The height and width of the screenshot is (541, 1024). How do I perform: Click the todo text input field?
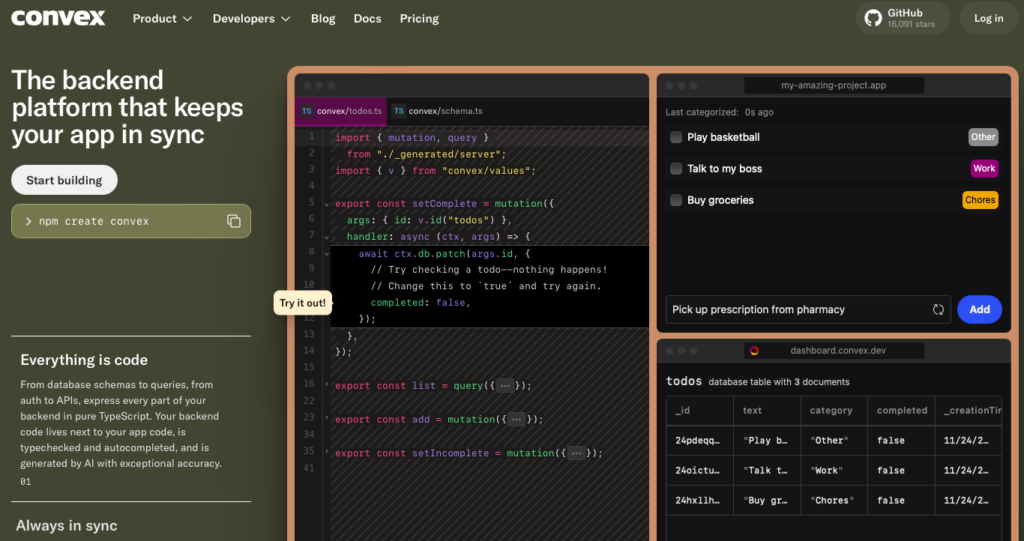pos(809,310)
